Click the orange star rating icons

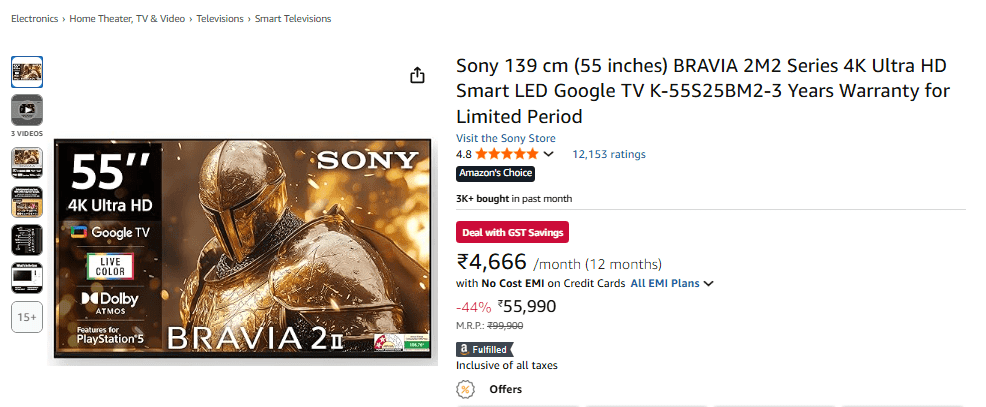click(507, 154)
